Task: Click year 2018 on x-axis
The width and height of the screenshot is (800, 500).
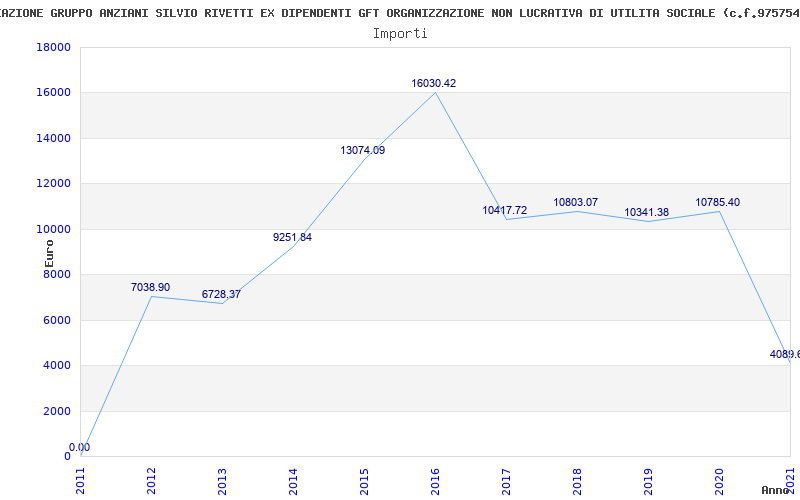Action: point(577,482)
